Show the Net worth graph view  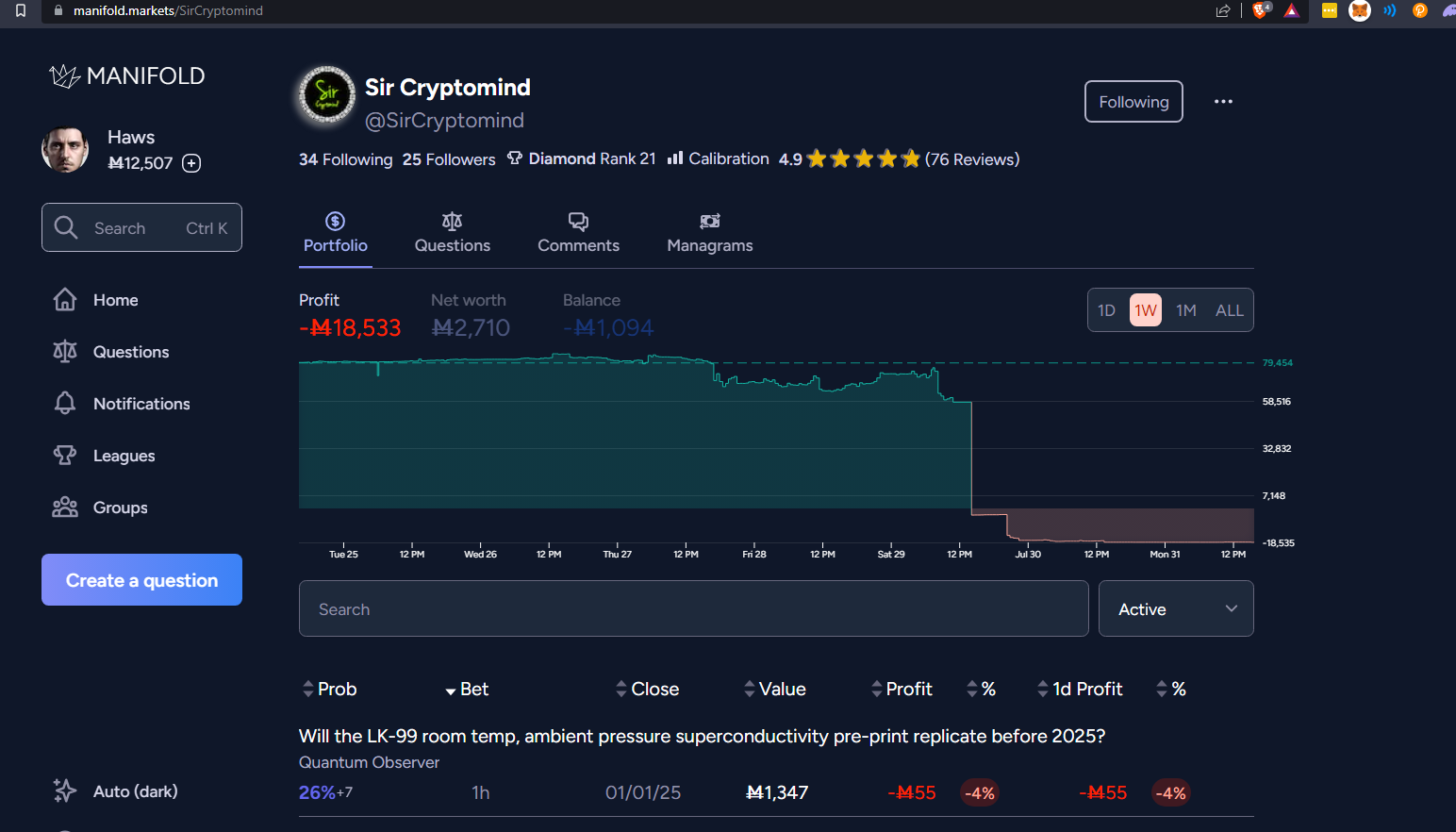[471, 316]
